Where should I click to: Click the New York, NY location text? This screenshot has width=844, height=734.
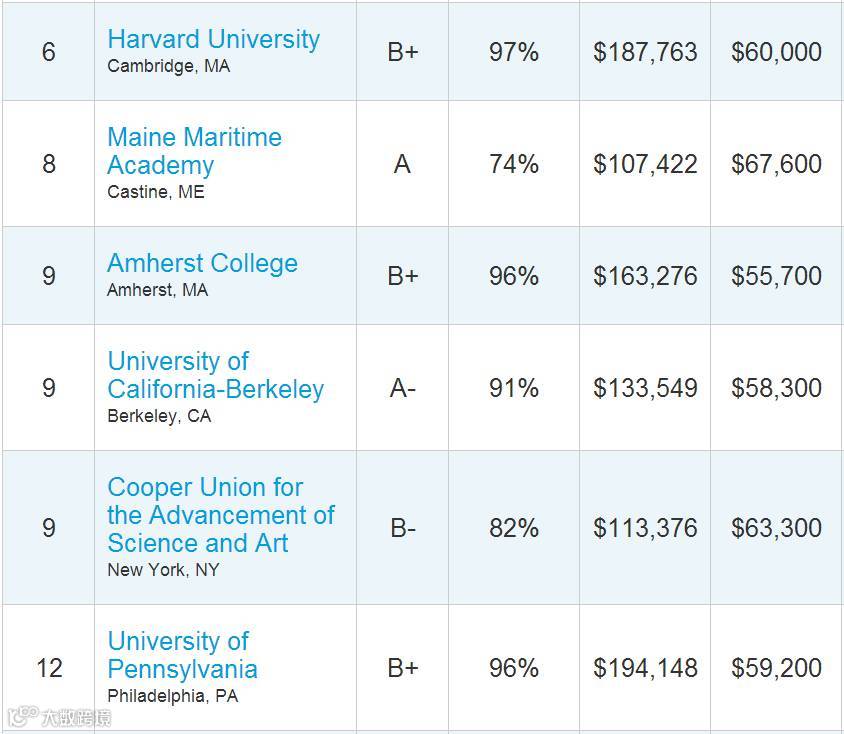[x=163, y=570]
